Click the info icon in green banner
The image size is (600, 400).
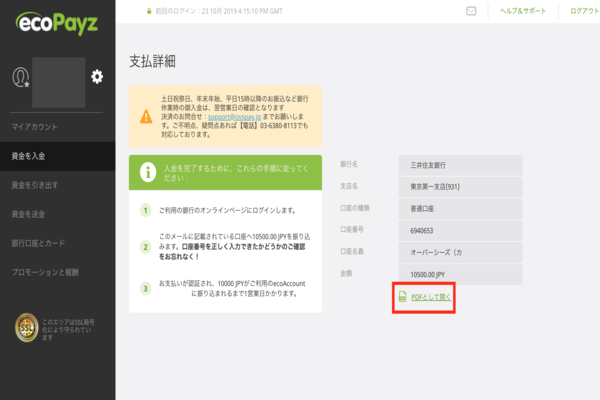click(148, 172)
